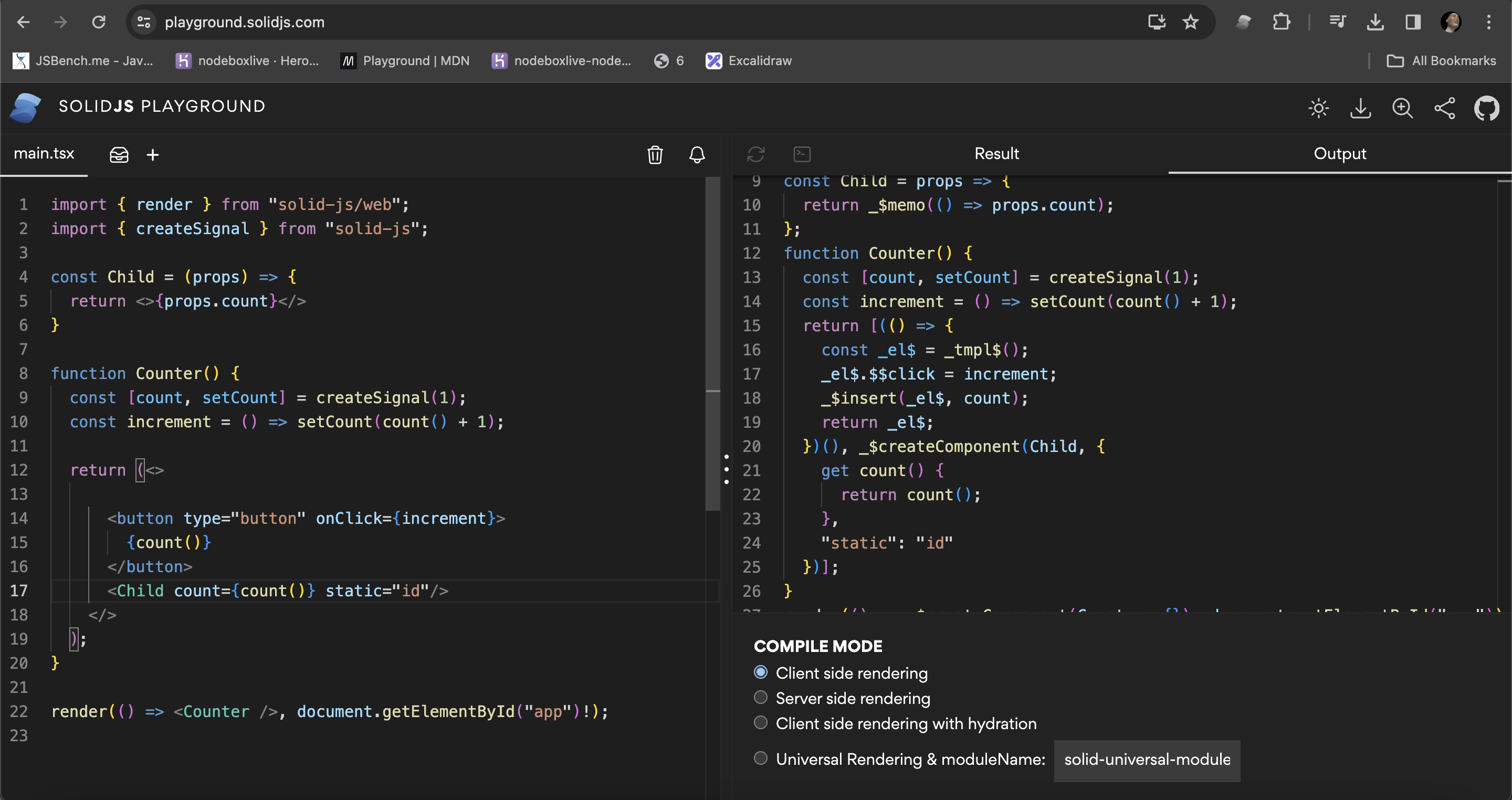Image resolution: width=1512 pixels, height=800 pixels.
Task: Open Chrome's three-dot options menu
Action: click(1489, 22)
